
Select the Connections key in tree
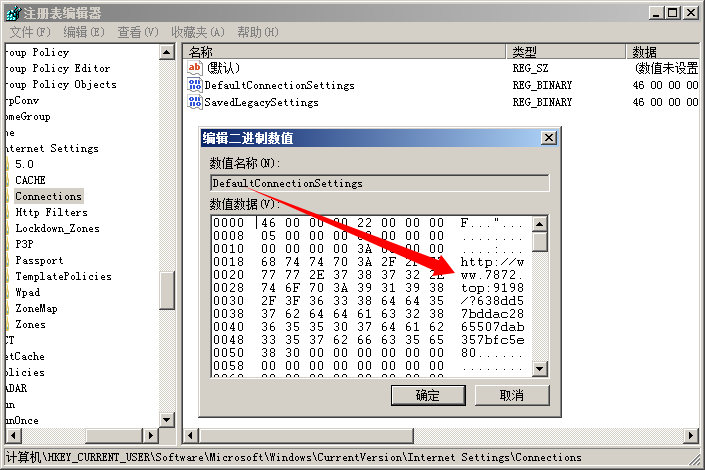(48, 196)
